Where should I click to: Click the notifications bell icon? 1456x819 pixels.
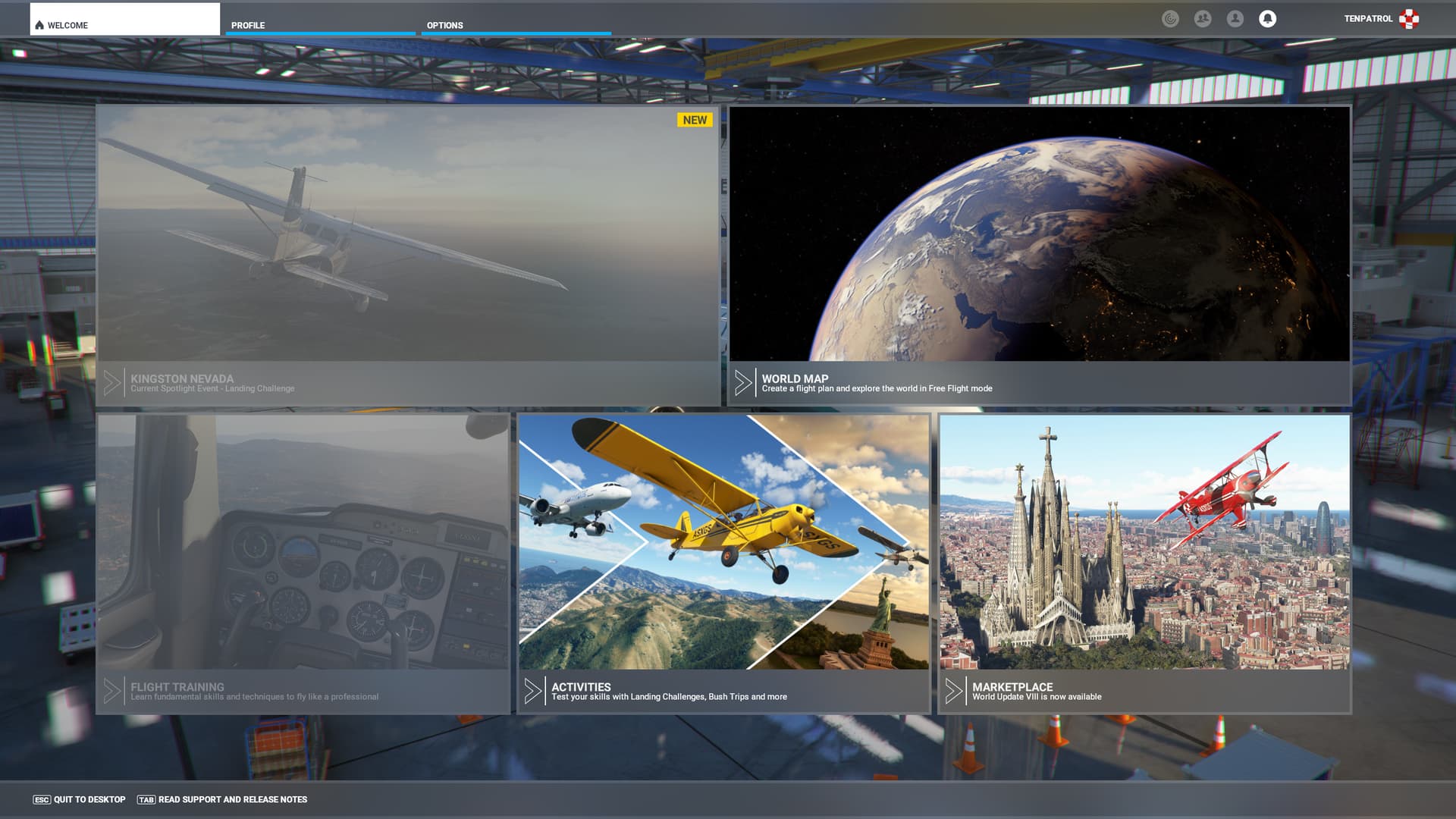point(1267,19)
